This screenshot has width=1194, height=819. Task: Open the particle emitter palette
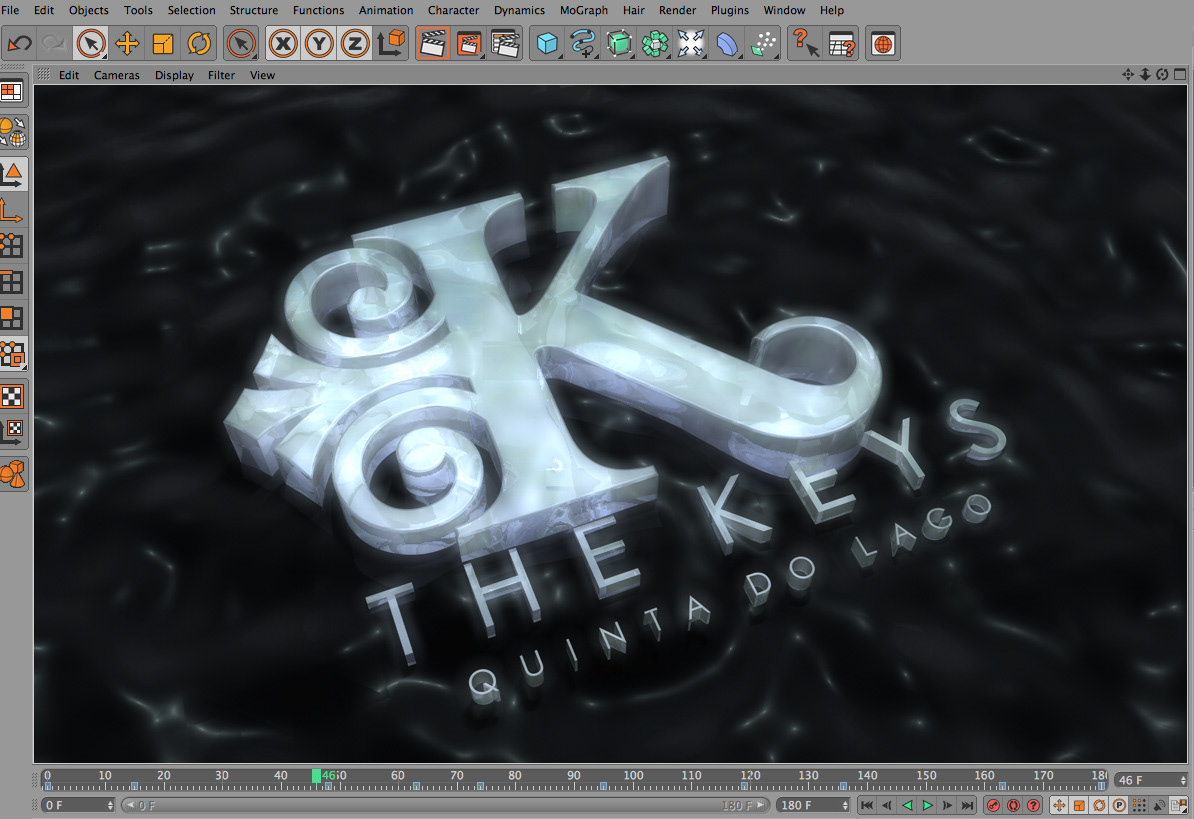[x=764, y=43]
